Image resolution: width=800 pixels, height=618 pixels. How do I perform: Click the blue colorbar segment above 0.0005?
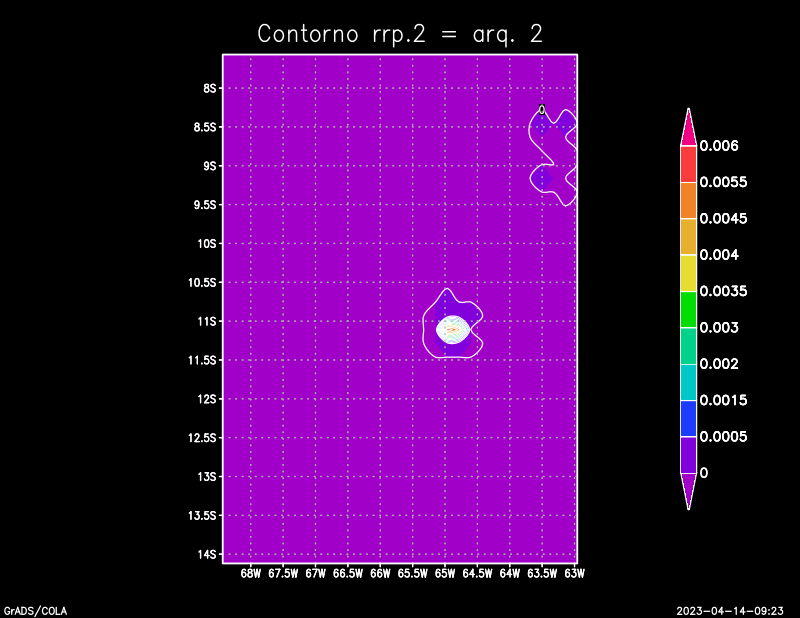(688, 418)
